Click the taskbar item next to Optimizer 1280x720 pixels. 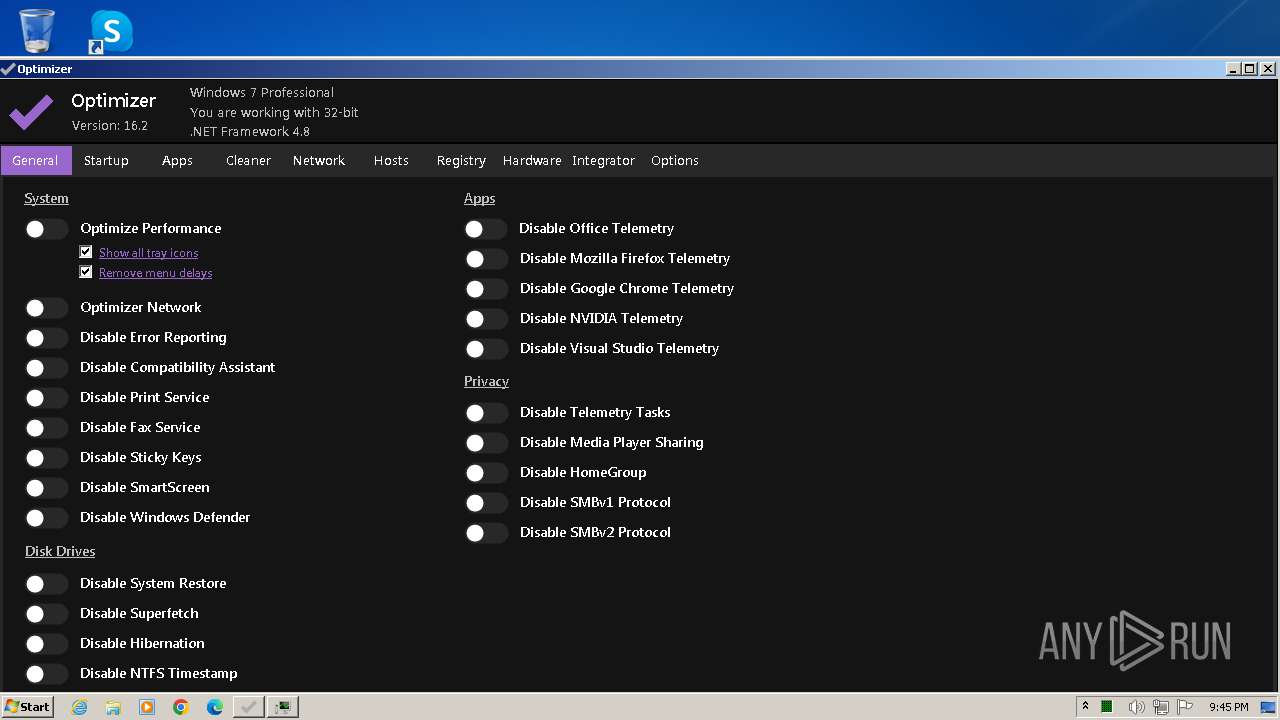point(283,707)
